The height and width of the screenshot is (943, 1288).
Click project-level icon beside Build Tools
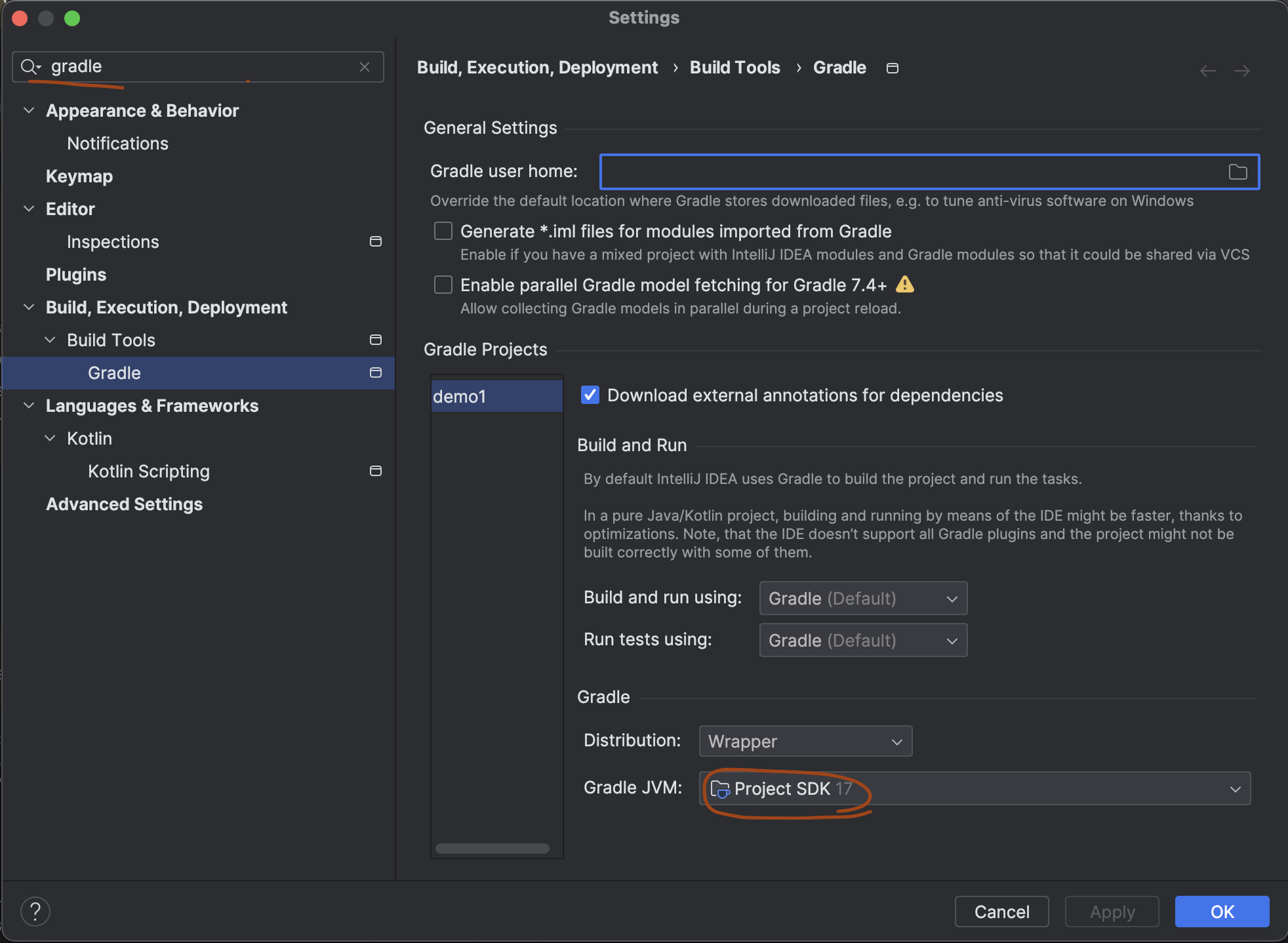376,340
